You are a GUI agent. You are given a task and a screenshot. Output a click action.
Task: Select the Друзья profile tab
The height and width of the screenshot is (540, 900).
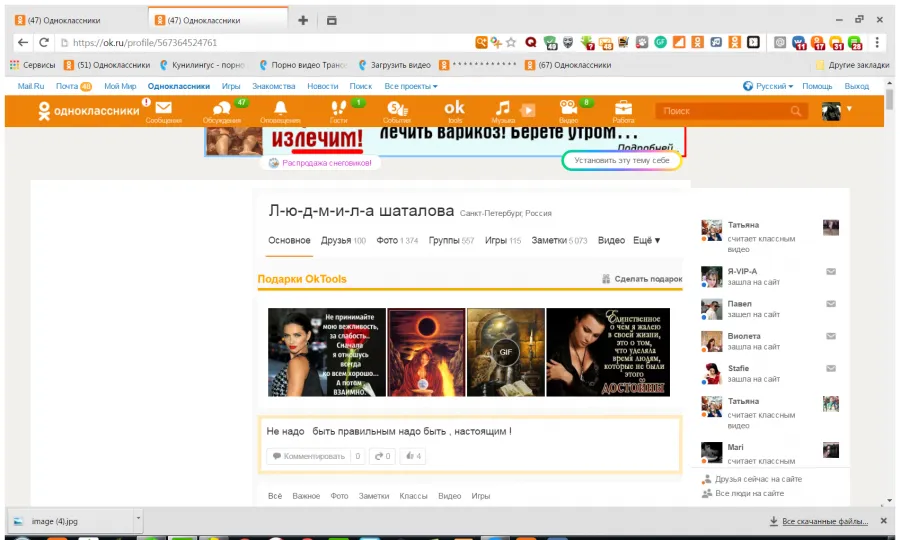343,240
